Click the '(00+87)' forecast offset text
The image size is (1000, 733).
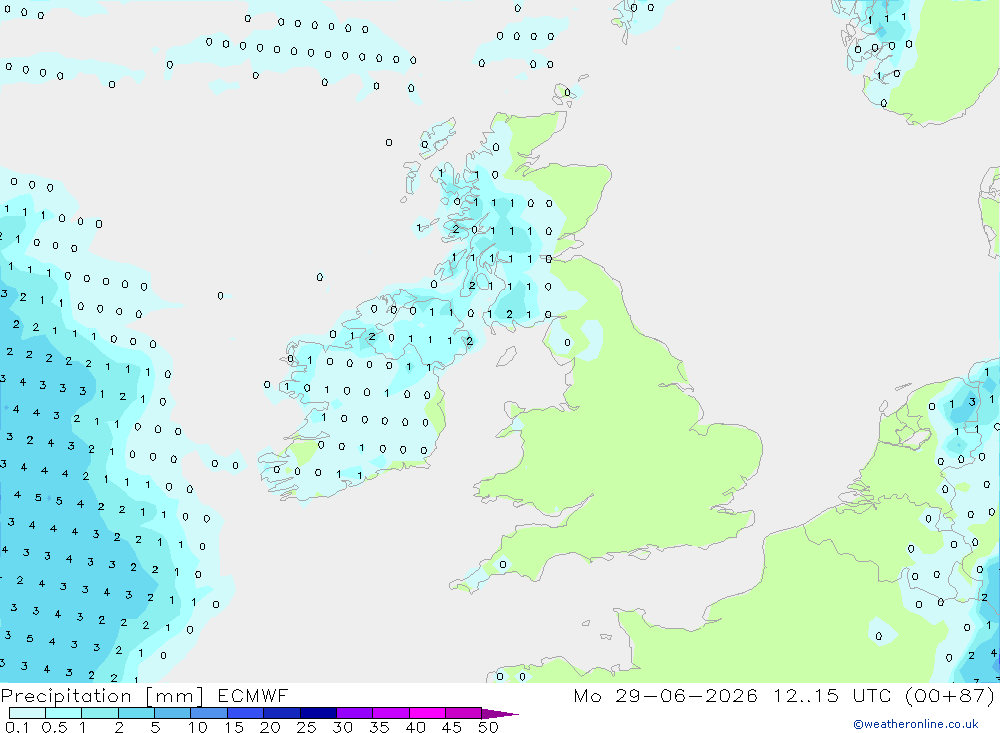click(950, 695)
